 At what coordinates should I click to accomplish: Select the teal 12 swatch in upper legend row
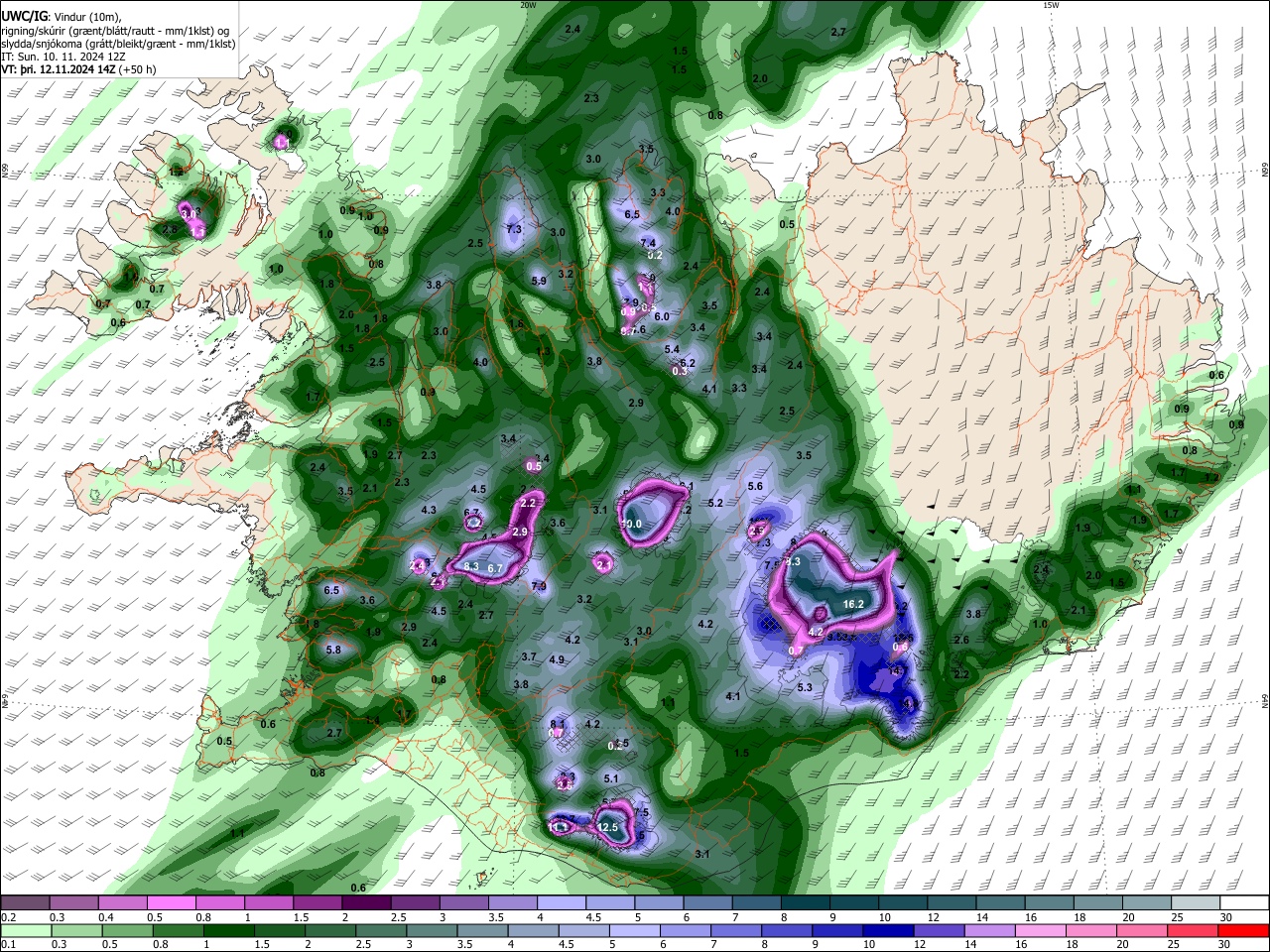952,903
